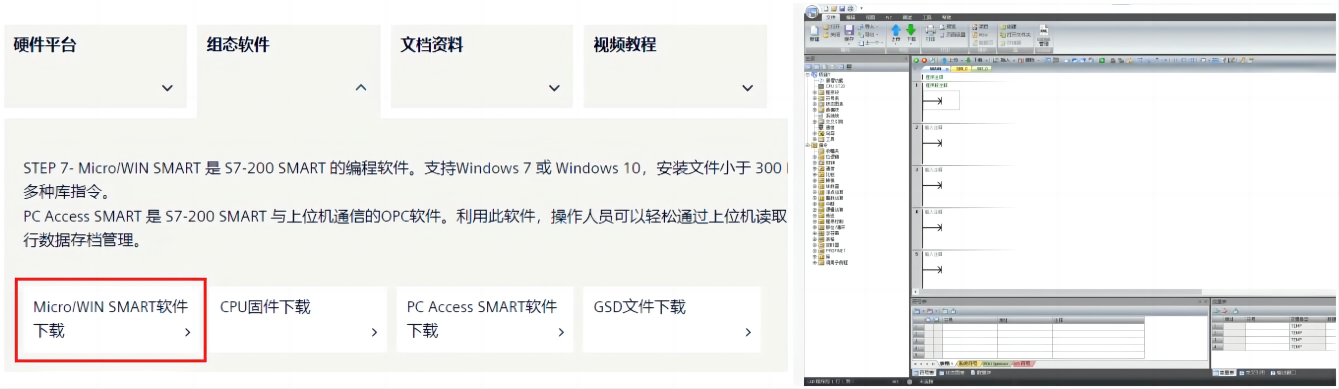Select the PLC ribbon tab
The image size is (1339, 389).
pos(889,17)
